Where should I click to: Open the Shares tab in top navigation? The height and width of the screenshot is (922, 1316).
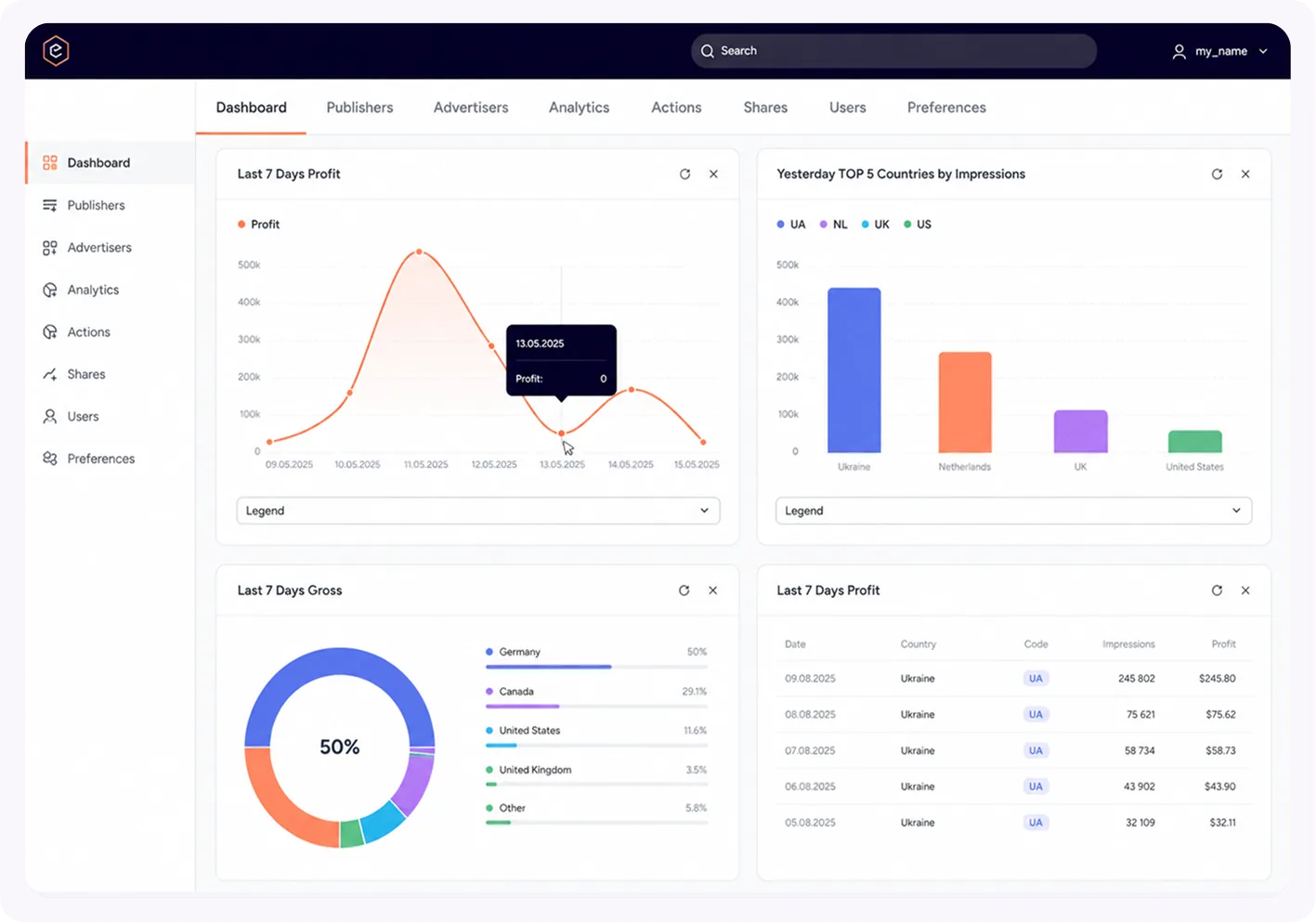click(765, 108)
